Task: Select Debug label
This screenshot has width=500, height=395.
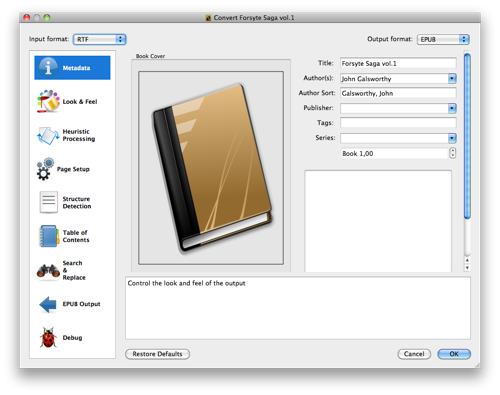Action: click(72, 338)
